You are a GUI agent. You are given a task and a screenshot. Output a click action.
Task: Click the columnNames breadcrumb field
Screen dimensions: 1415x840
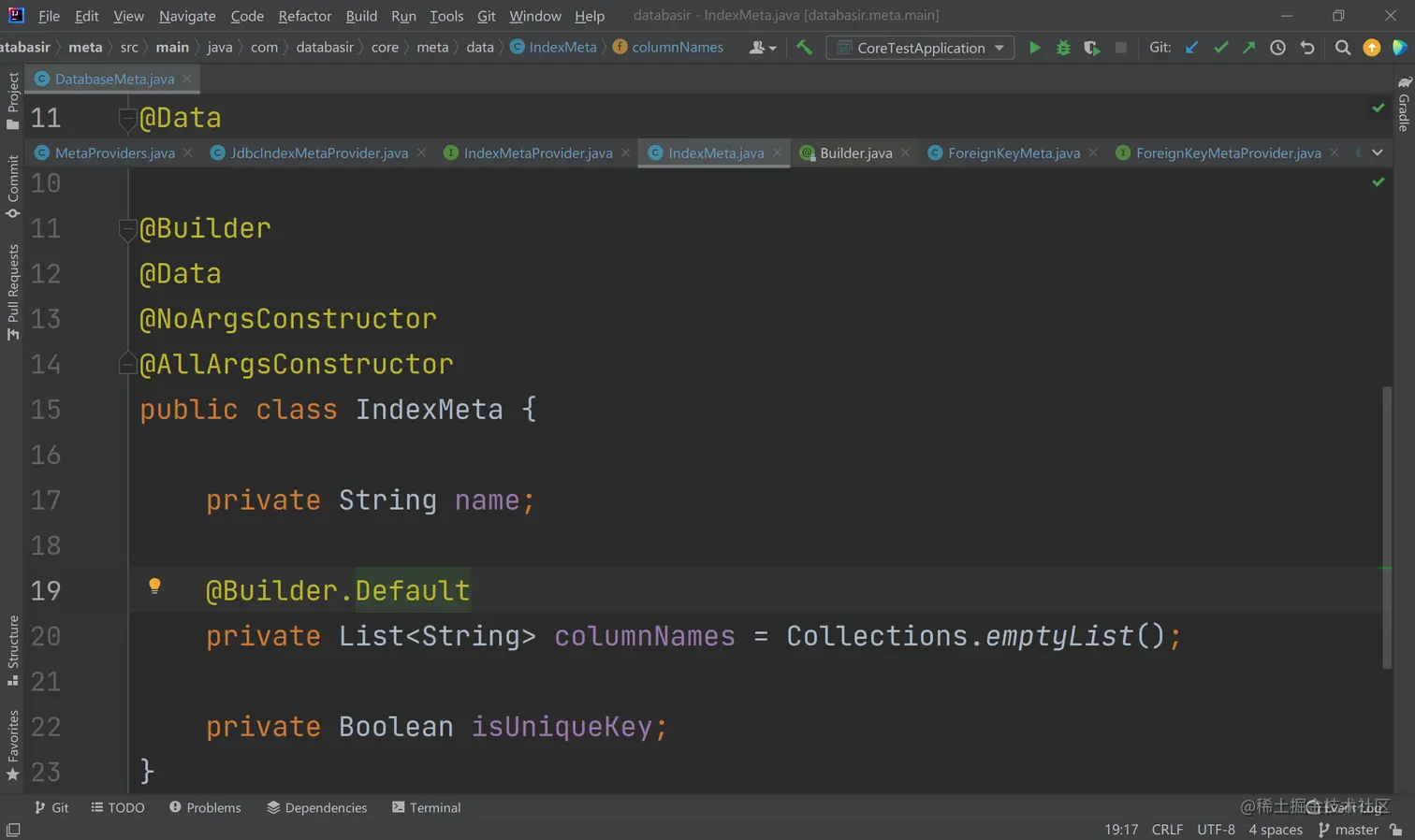668,47
